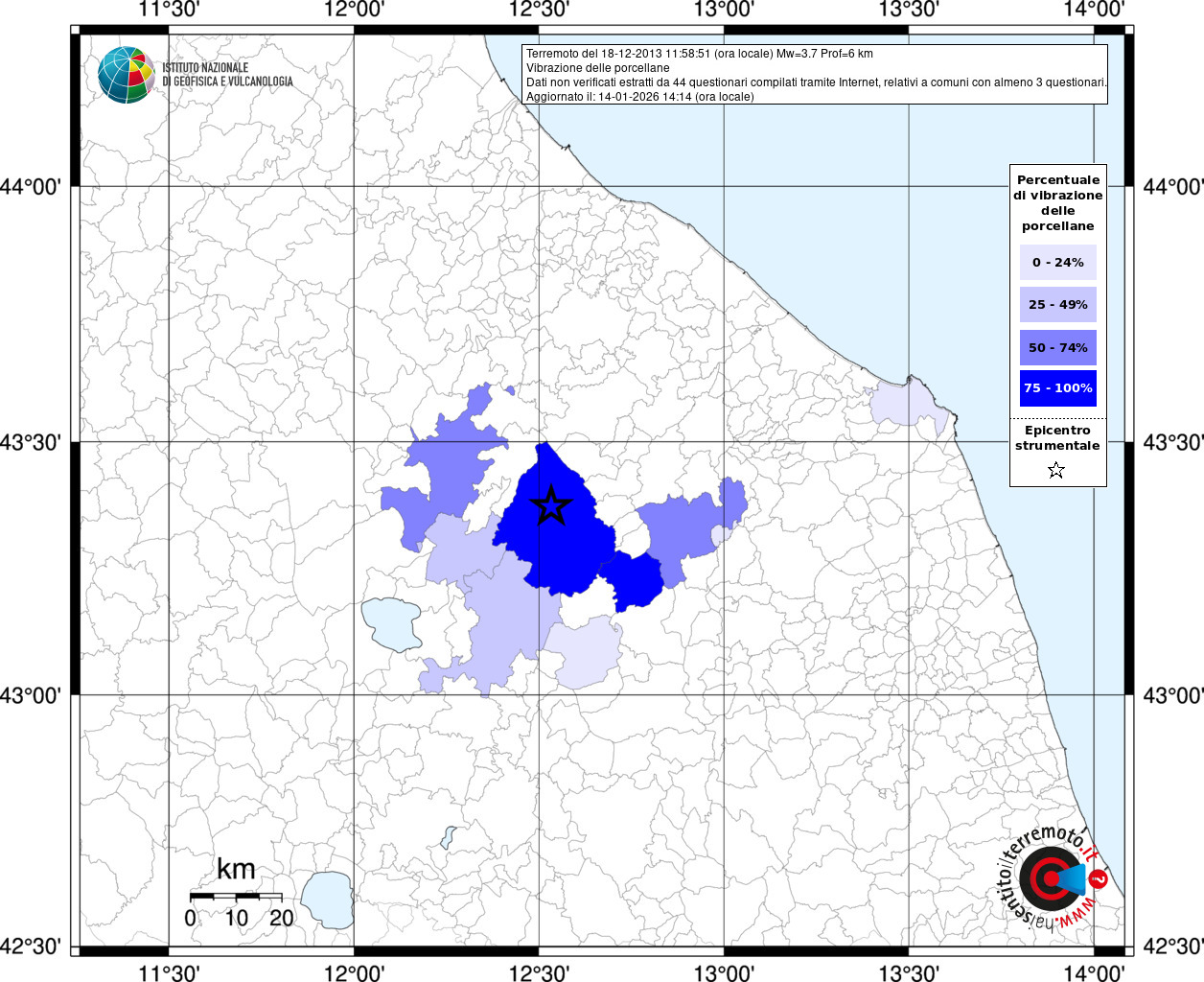Select the 50 - 74% legend swatch
This screenshot has height=982, width=1204.
[1058, 347]
